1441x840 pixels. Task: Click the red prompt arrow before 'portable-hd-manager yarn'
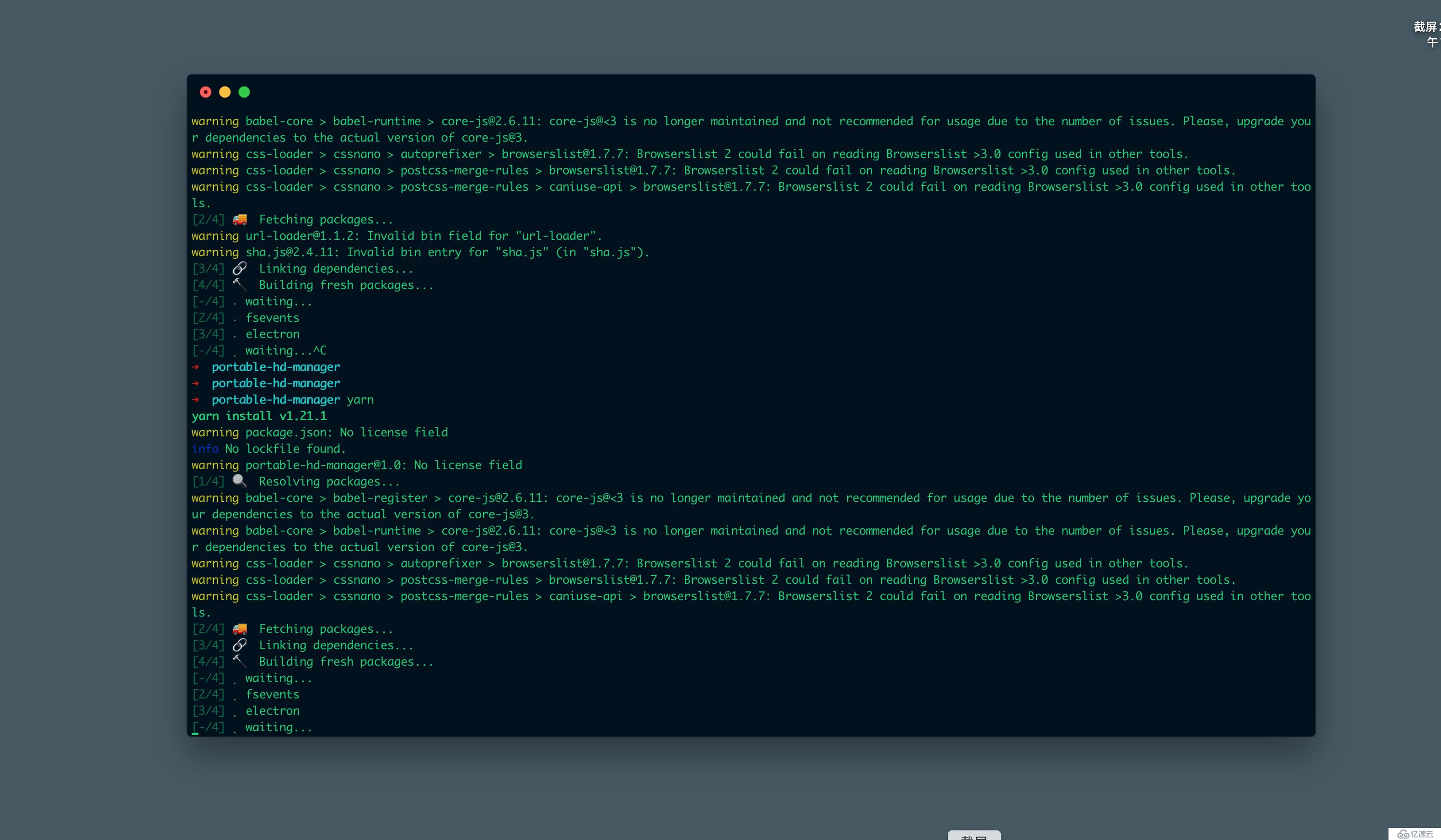point(196,399)
